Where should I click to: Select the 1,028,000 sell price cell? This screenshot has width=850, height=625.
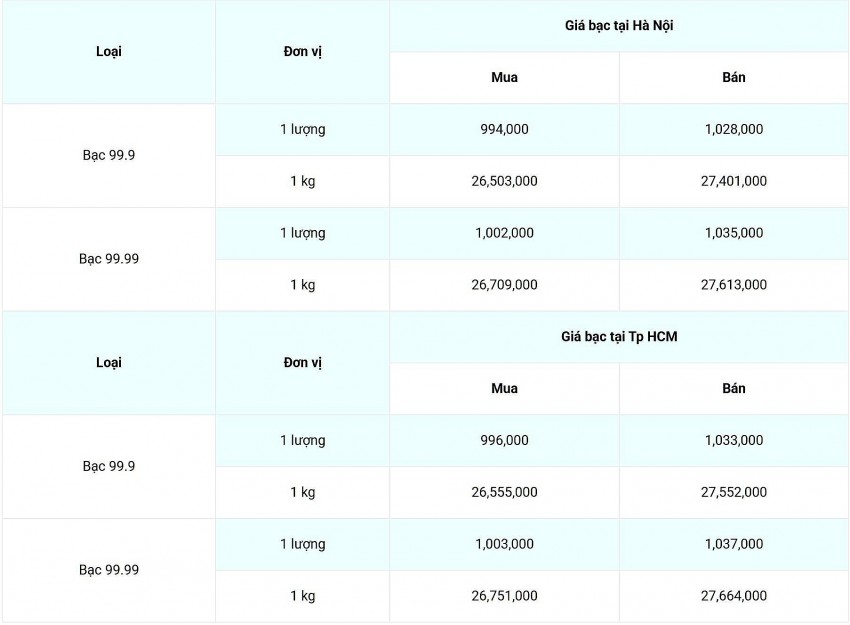(x=733, y=129)
